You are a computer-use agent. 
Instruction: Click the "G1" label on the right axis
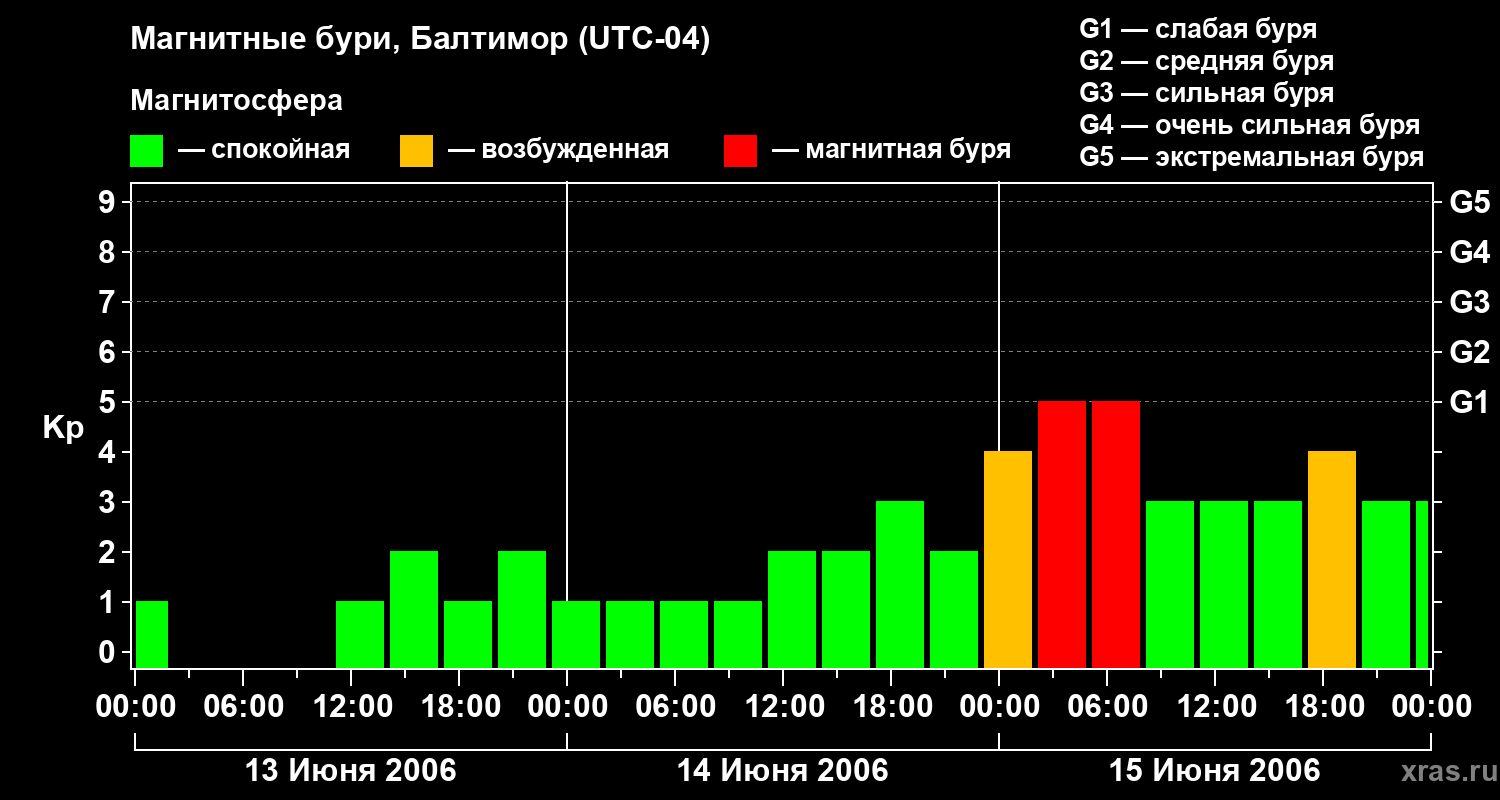coord(1469,402)
